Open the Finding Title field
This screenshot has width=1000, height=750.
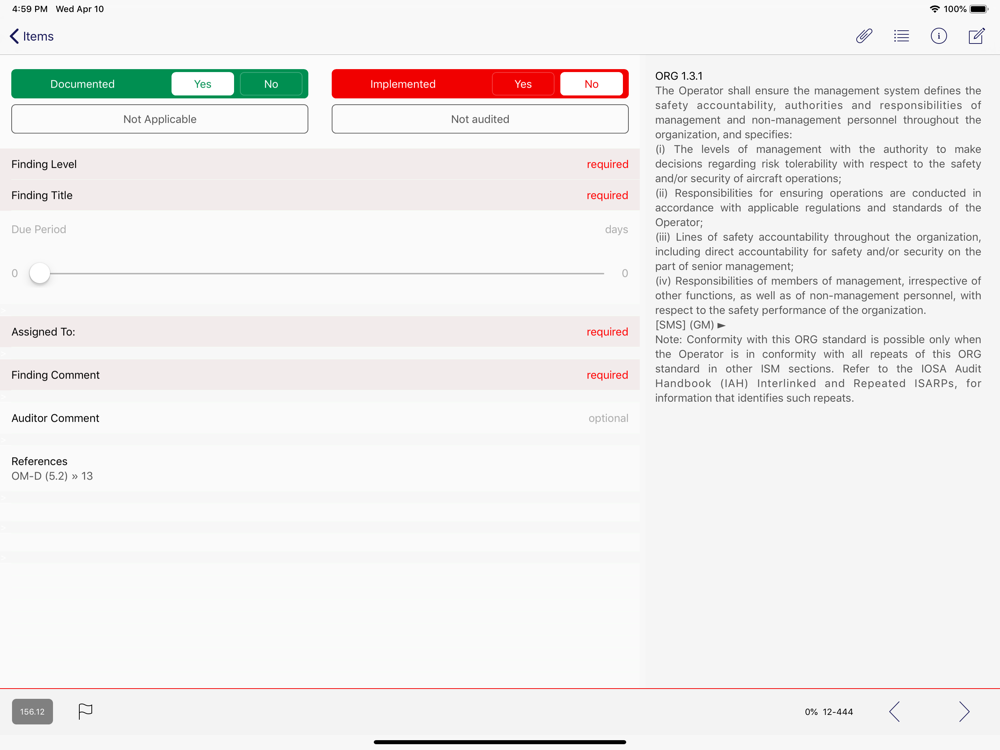320,196
